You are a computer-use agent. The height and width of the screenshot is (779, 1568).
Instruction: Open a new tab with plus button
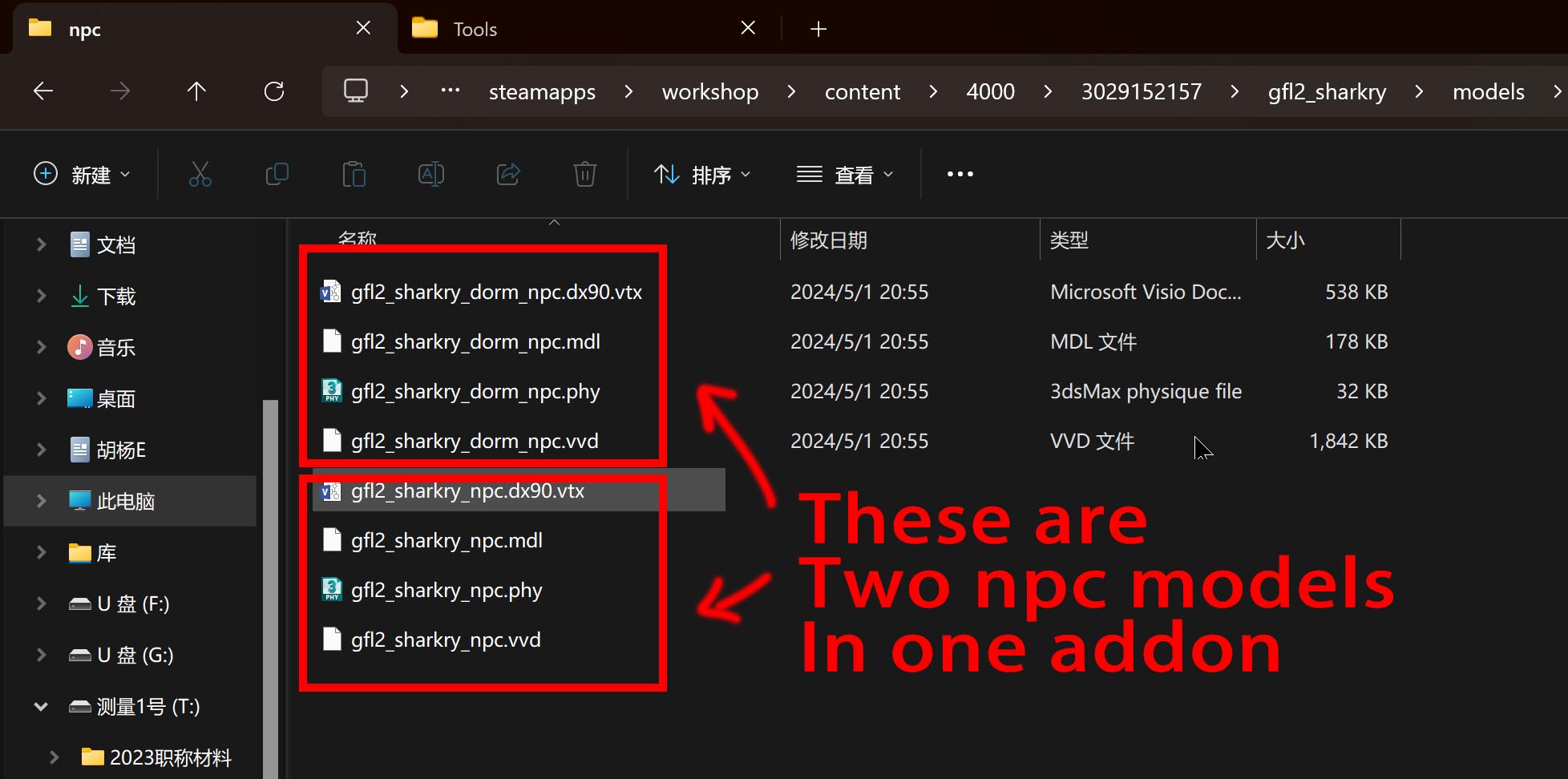[x=818, y=30]
